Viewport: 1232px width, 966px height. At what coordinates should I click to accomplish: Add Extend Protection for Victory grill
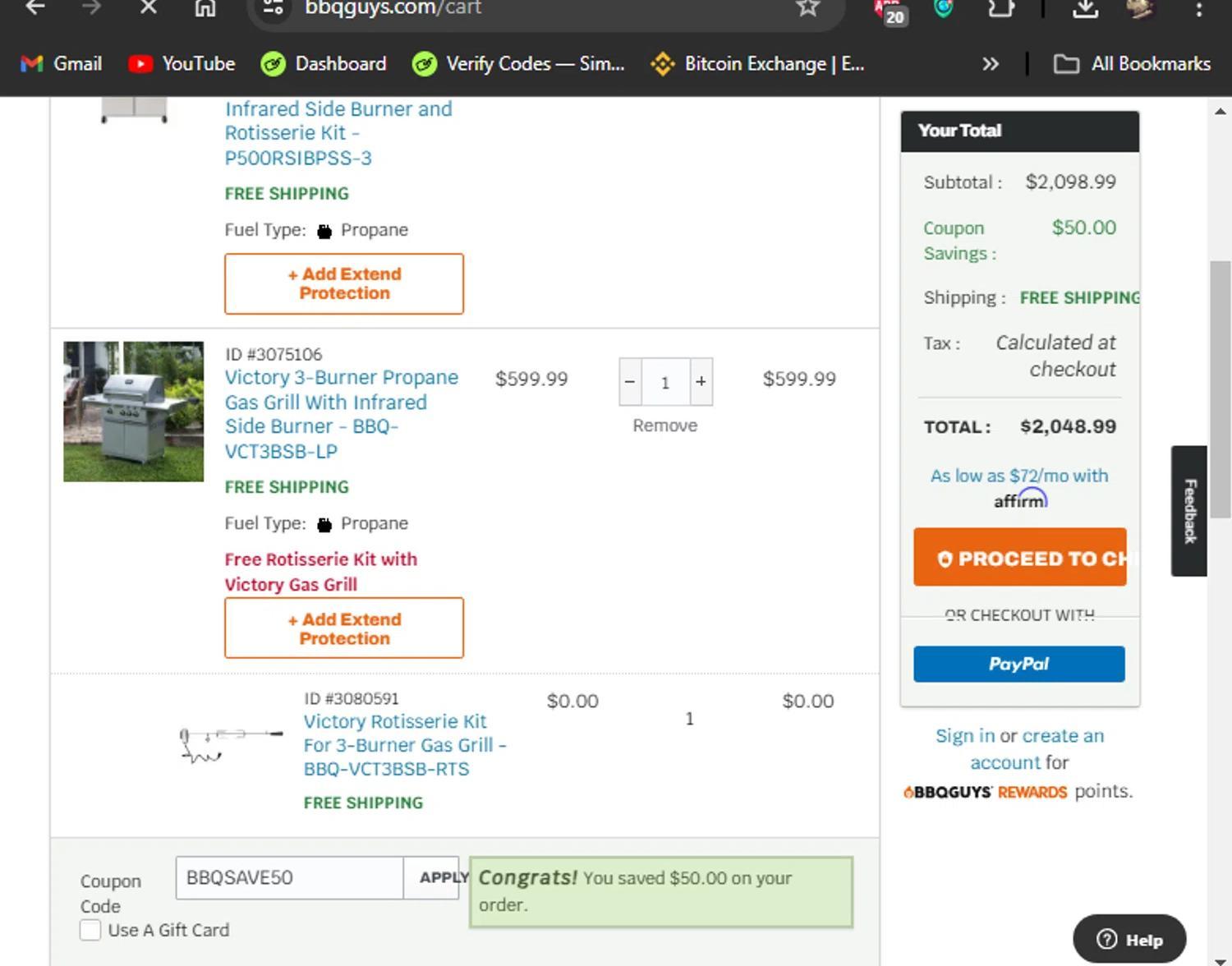[x=344, y=628]
